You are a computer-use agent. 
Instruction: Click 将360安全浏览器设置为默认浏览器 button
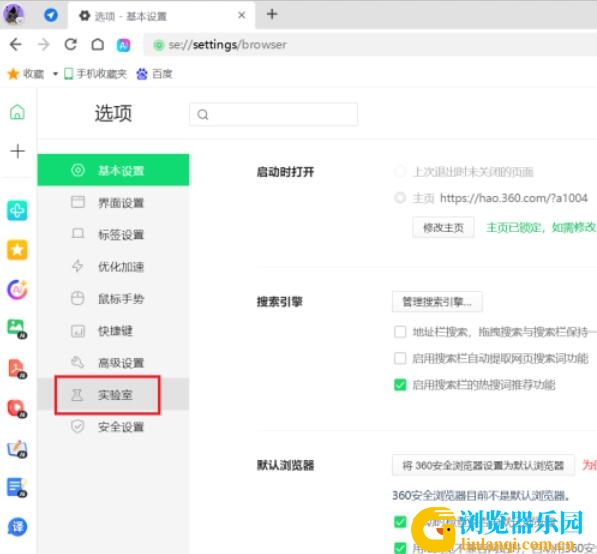(x=483, y=465)
